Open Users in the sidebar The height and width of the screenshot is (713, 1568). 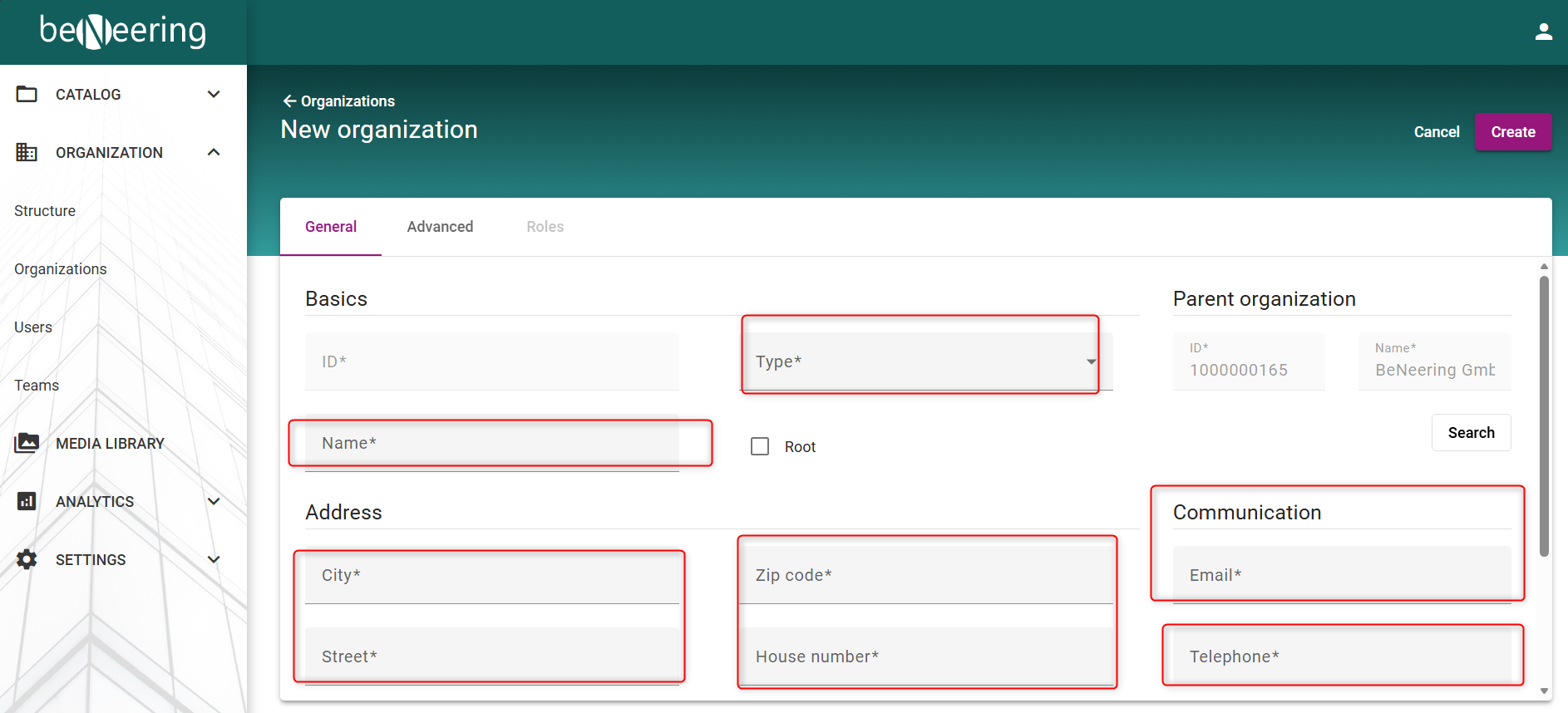(33, 327)
